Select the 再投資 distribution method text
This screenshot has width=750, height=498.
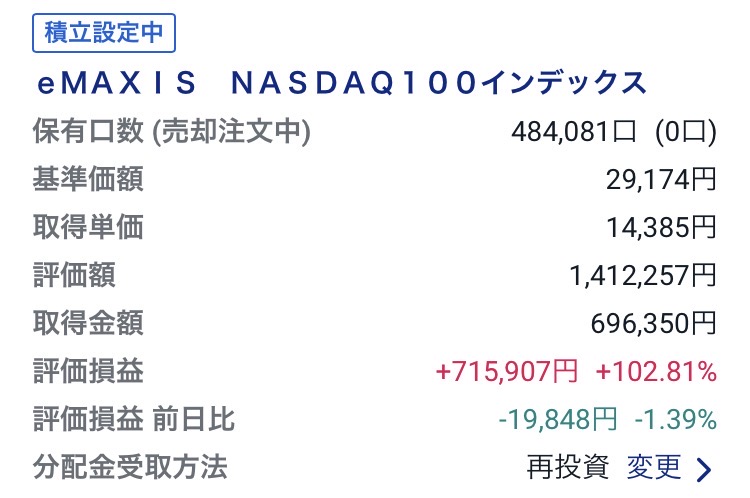click(x=568, y=467)
